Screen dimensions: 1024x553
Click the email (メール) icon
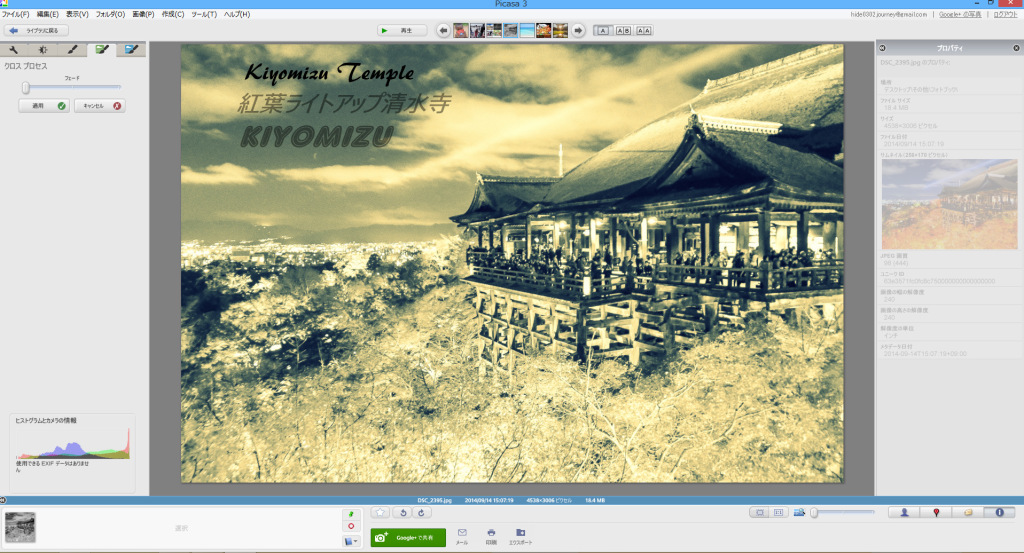462,535
